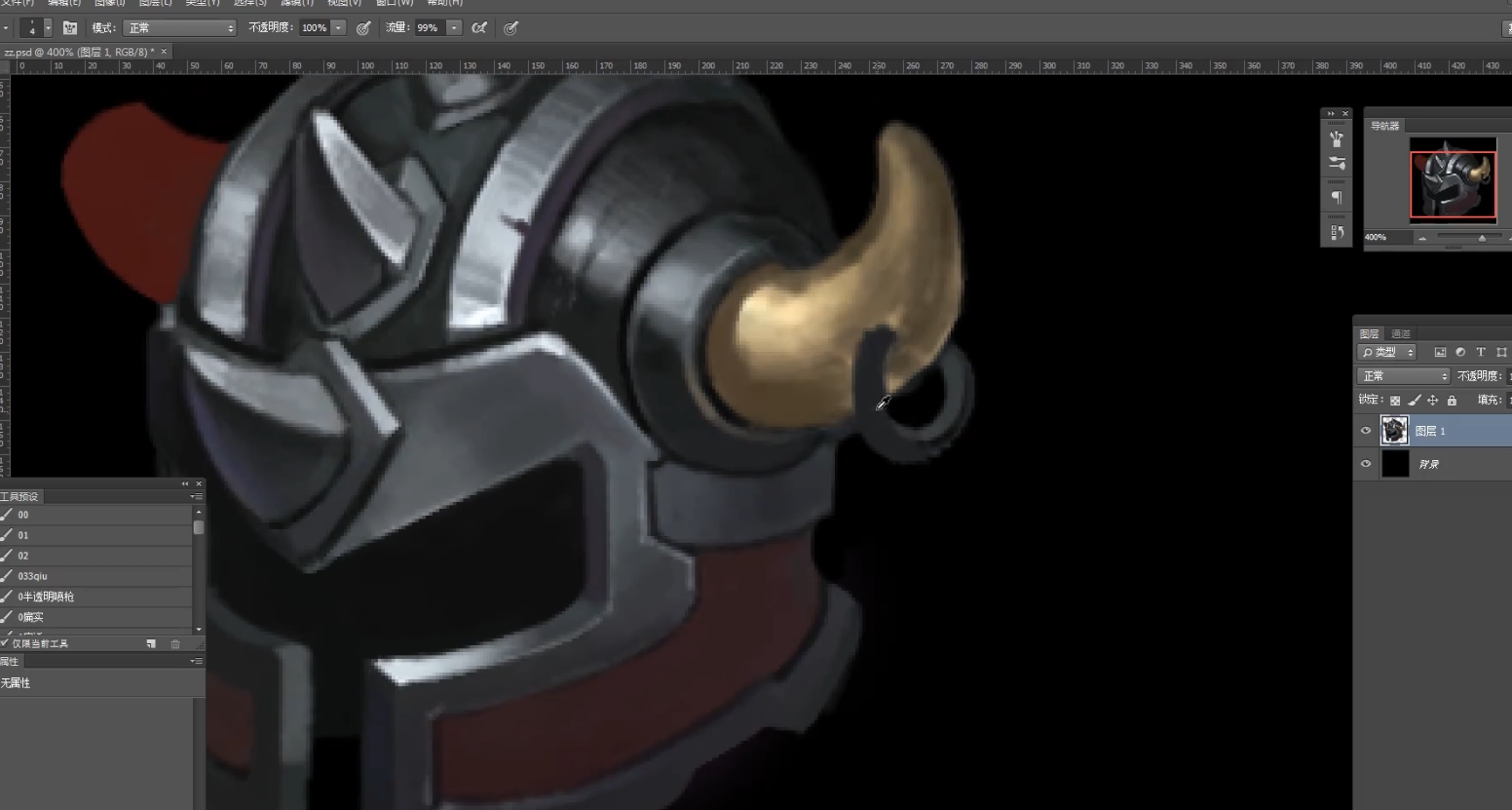This screenshot has height=810, width=1512.
Task: Open 模式 blend mode dropdown in options bar
Action: pyautogui.click(x=179, y=28)
